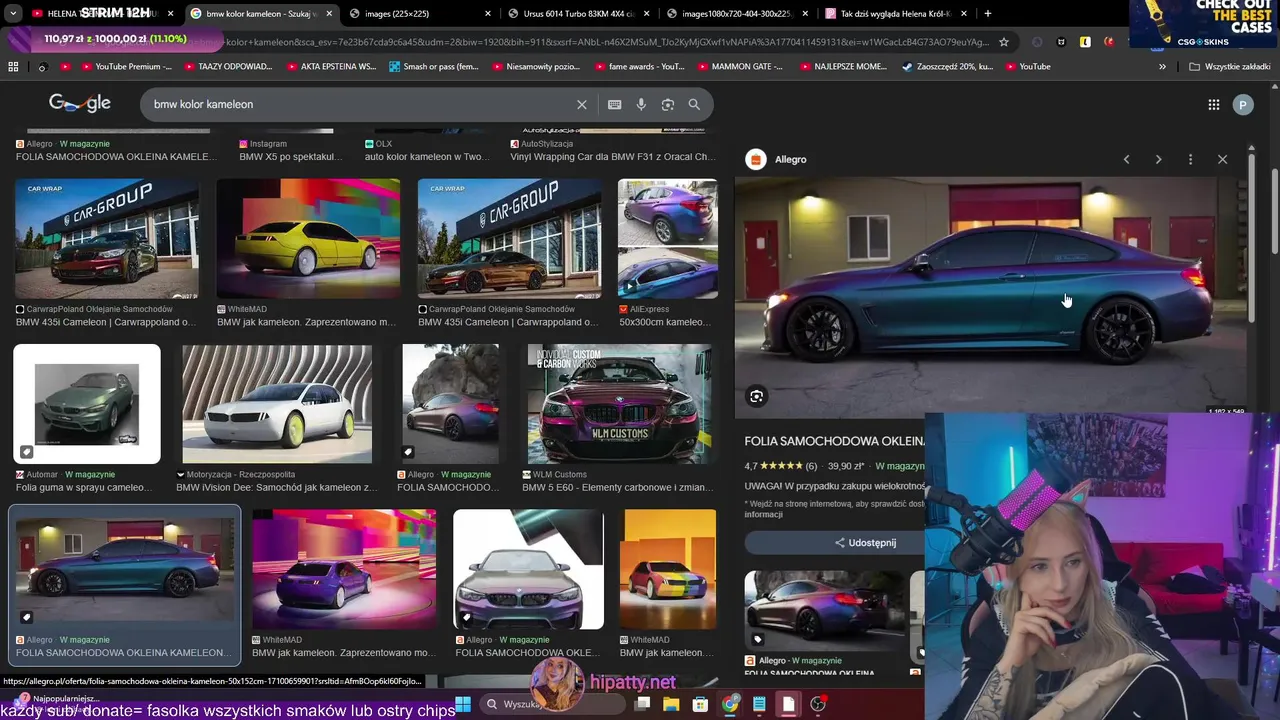Switch to the Ursus 6014 Turbo tab
The width and height of the screenshot is (1280, 720).
pos(578,13)
